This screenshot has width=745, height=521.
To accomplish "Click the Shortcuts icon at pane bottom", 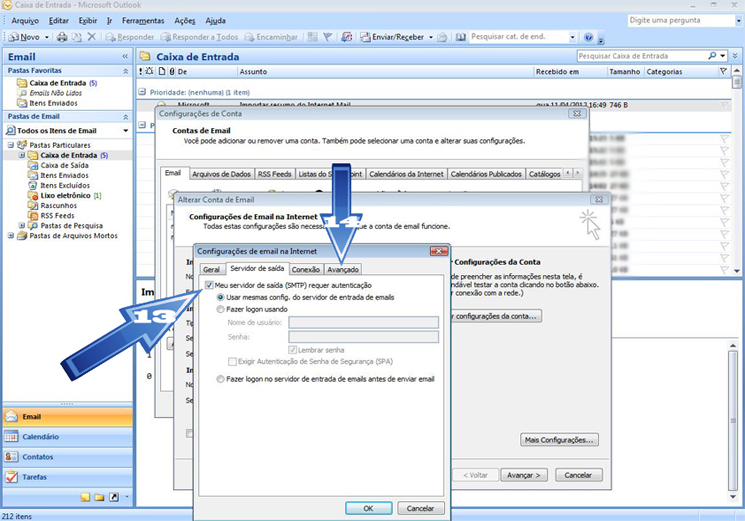I will 114,497.
